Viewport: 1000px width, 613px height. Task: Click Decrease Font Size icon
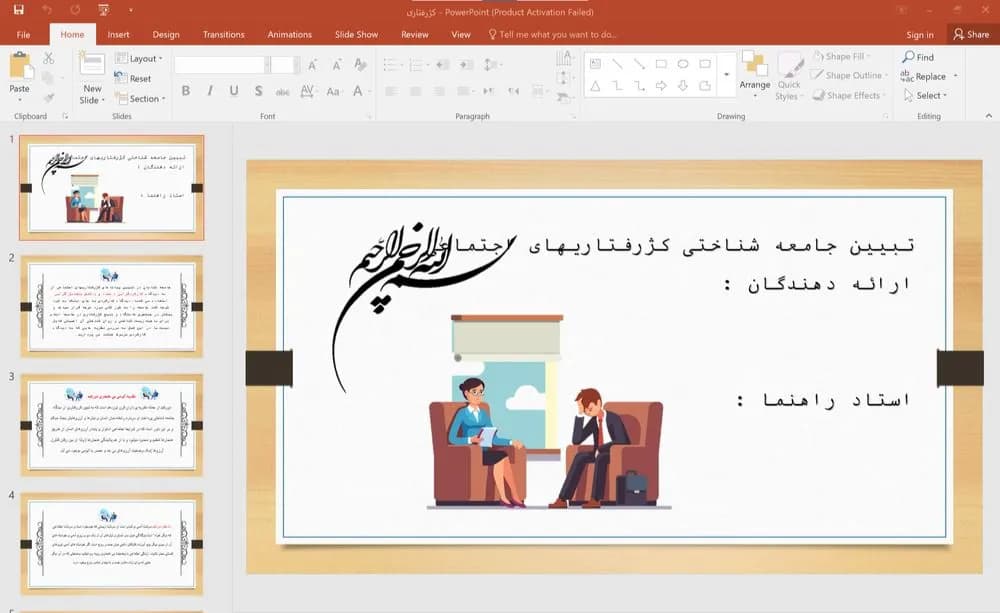(336, 65)
